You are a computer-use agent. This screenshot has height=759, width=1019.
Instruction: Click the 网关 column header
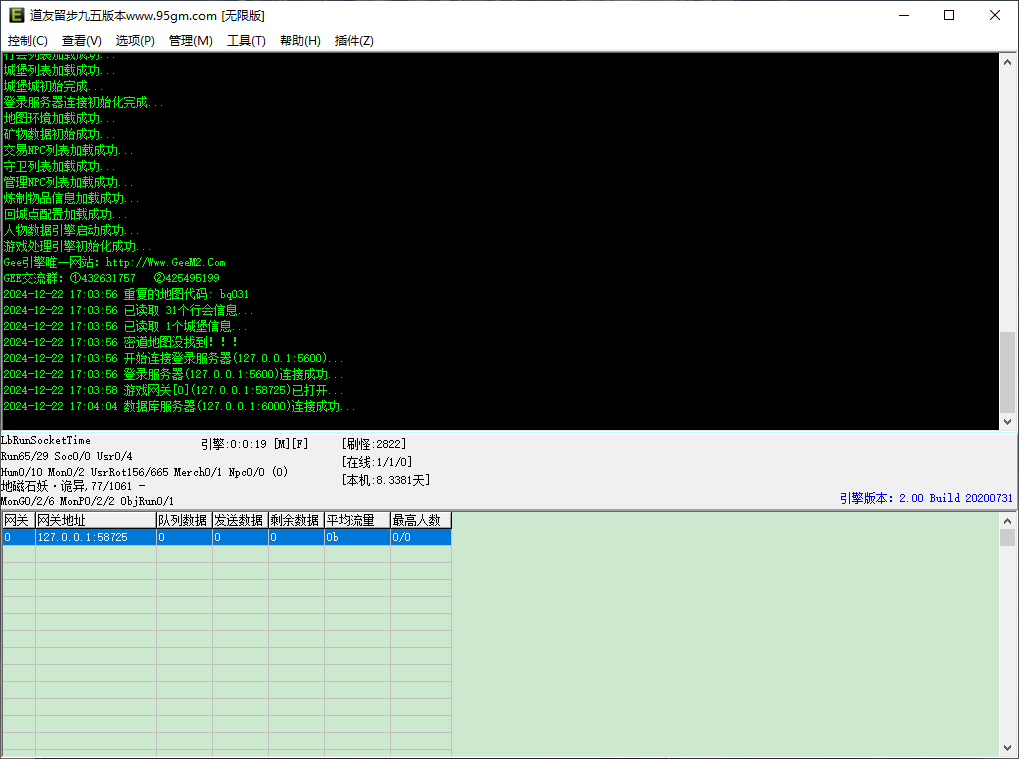(x=18, y=520)
